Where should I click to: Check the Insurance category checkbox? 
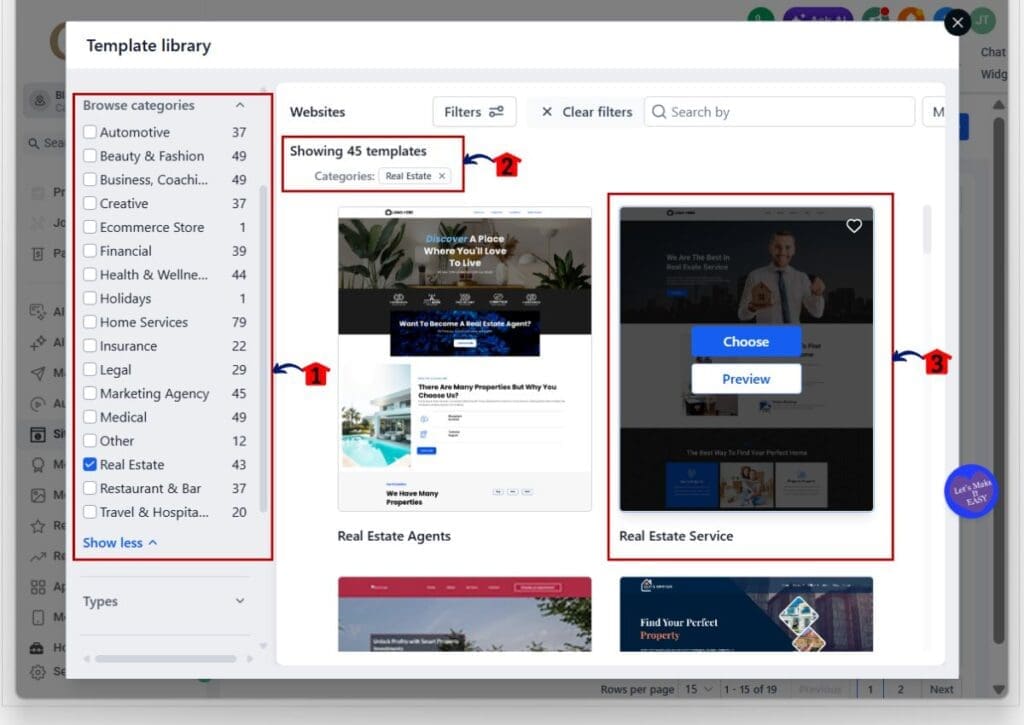pos(90,346)
